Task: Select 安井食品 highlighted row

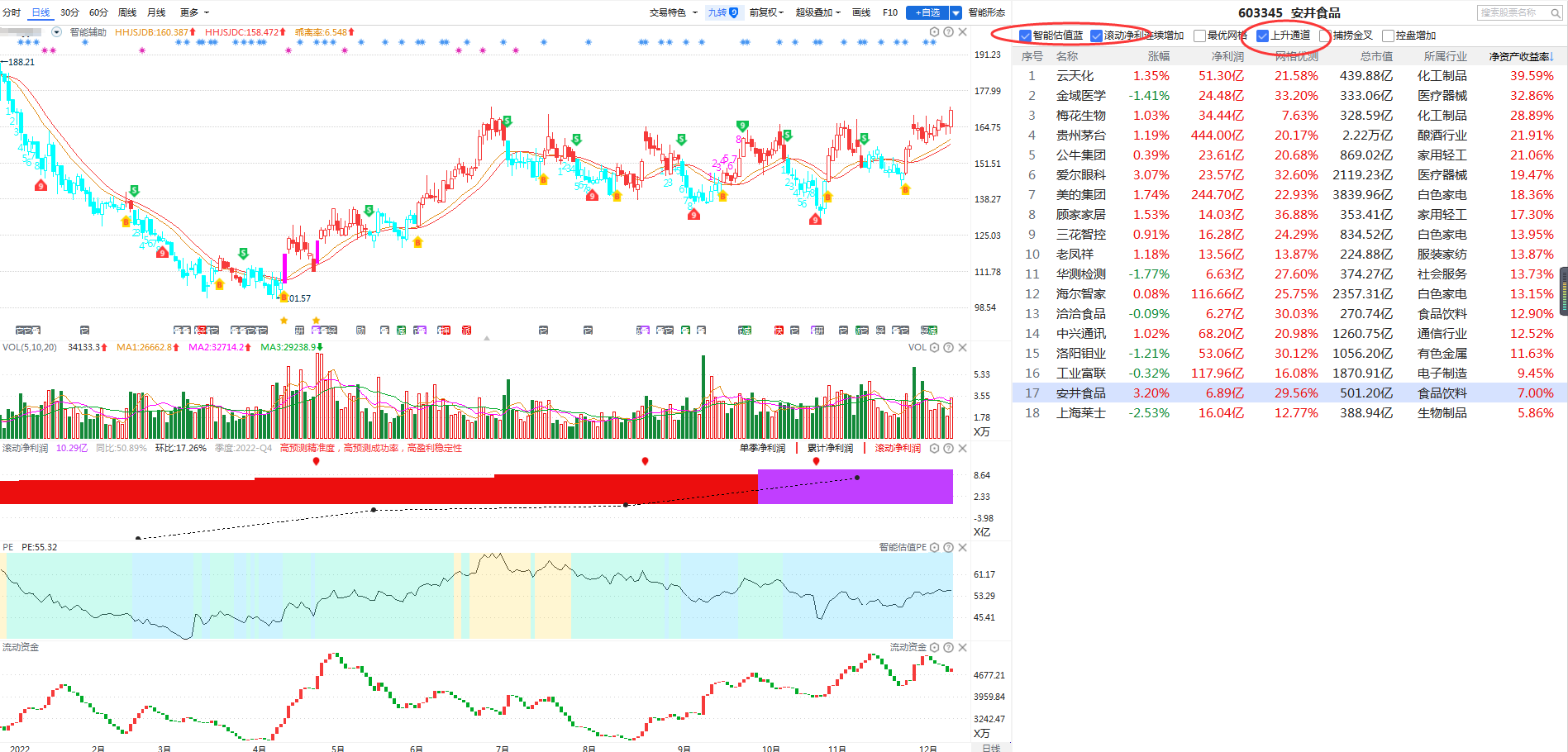Action: coord(1289,393)
